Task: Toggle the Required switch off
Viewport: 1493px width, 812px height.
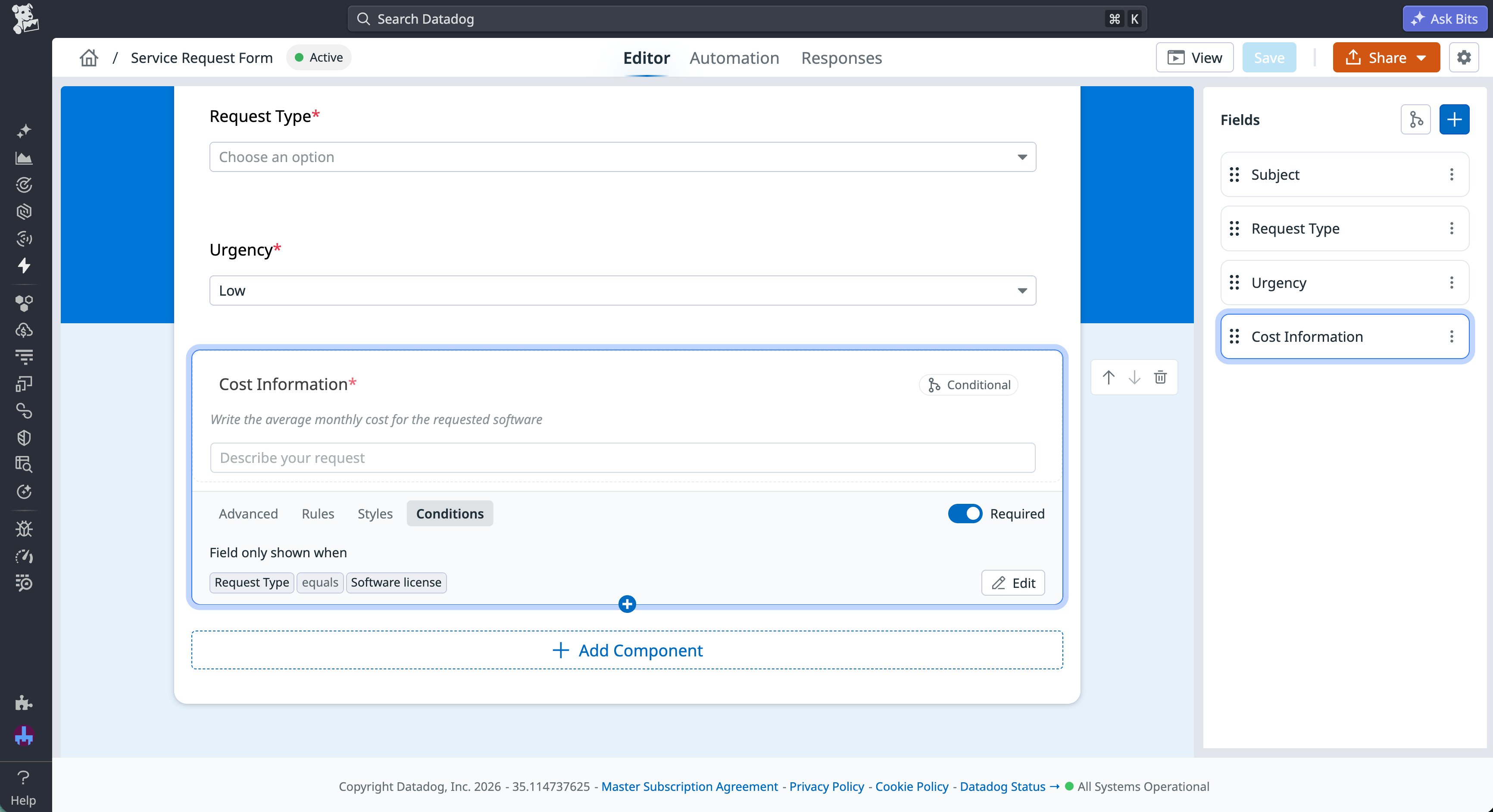Action: tap(965, 513)
